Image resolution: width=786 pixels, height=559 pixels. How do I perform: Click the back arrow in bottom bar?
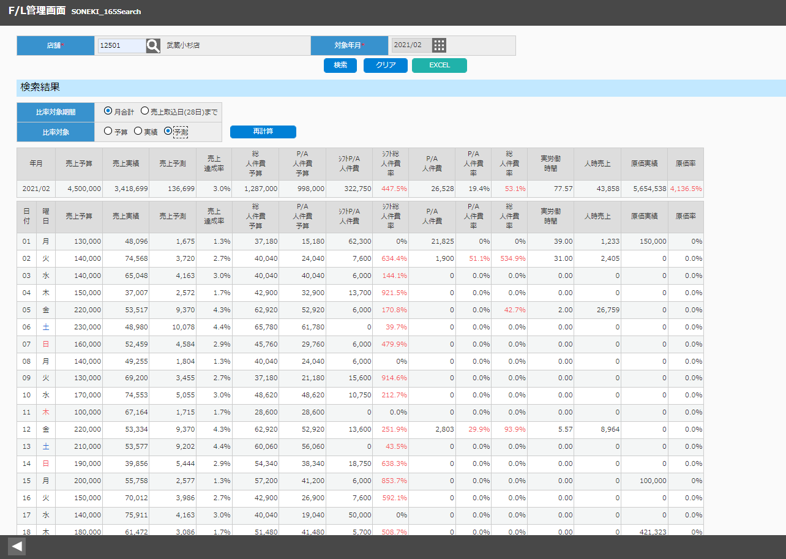click(17, 546)
